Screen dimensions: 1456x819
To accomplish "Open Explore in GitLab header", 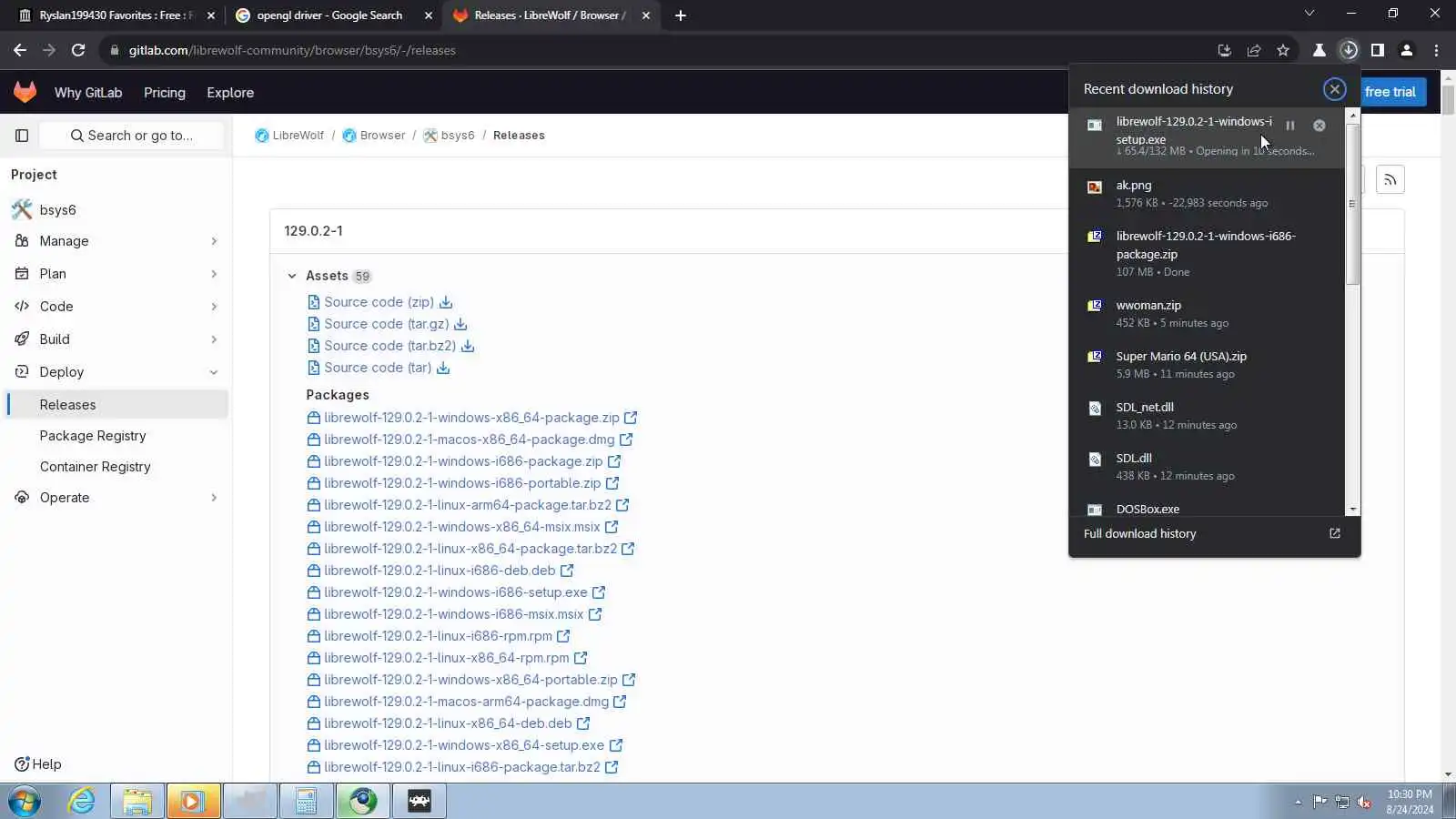I will [x=230, y=93].
